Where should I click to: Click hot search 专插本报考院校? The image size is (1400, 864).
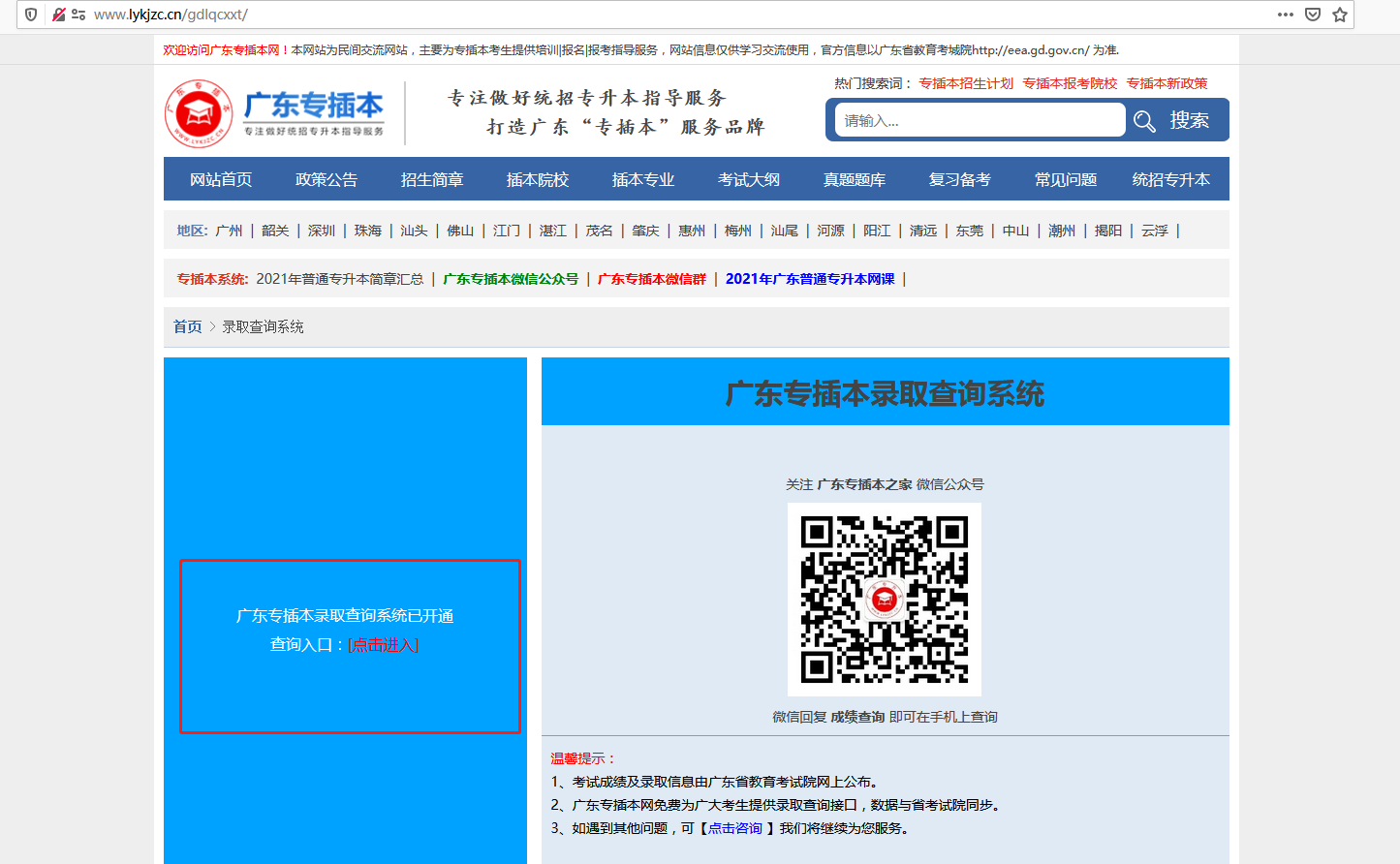1070,83
